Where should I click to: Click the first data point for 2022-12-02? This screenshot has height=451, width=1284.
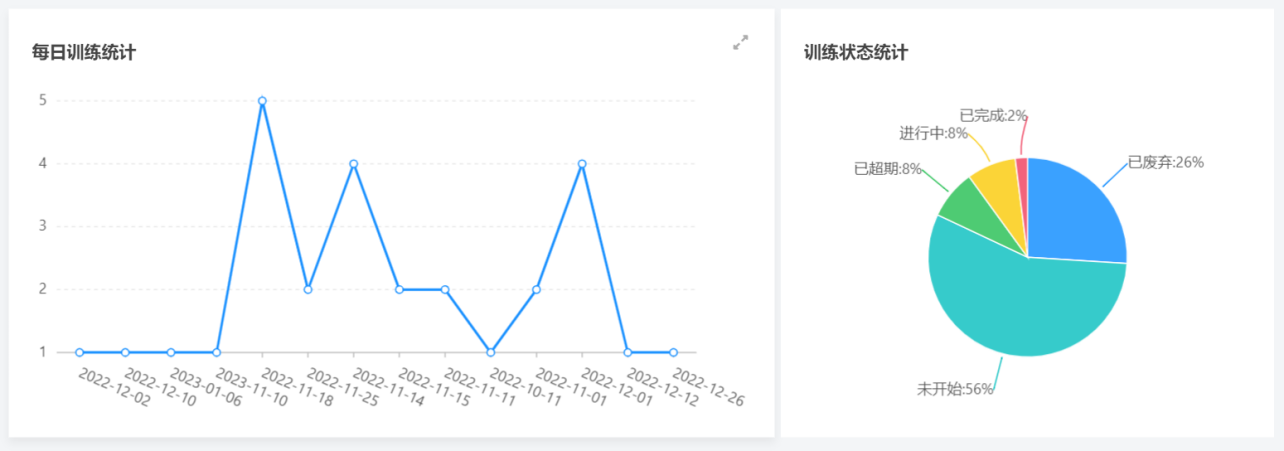click(79, 352)
